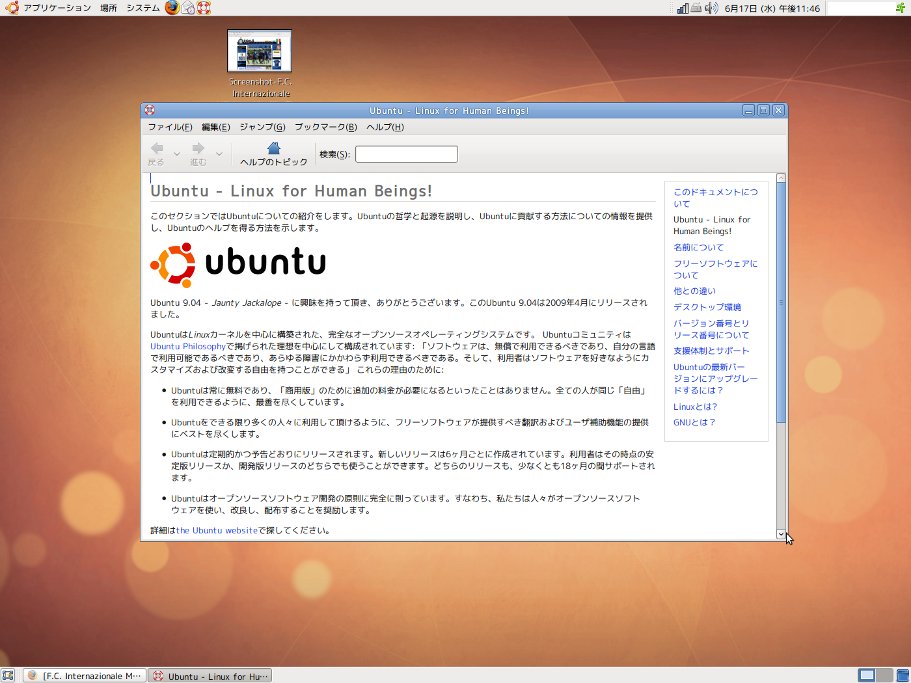The image size is (911, 683).
Task: Select the Ubuntu - Linux for Hu… taskbar button
Action: coord(210,675)
